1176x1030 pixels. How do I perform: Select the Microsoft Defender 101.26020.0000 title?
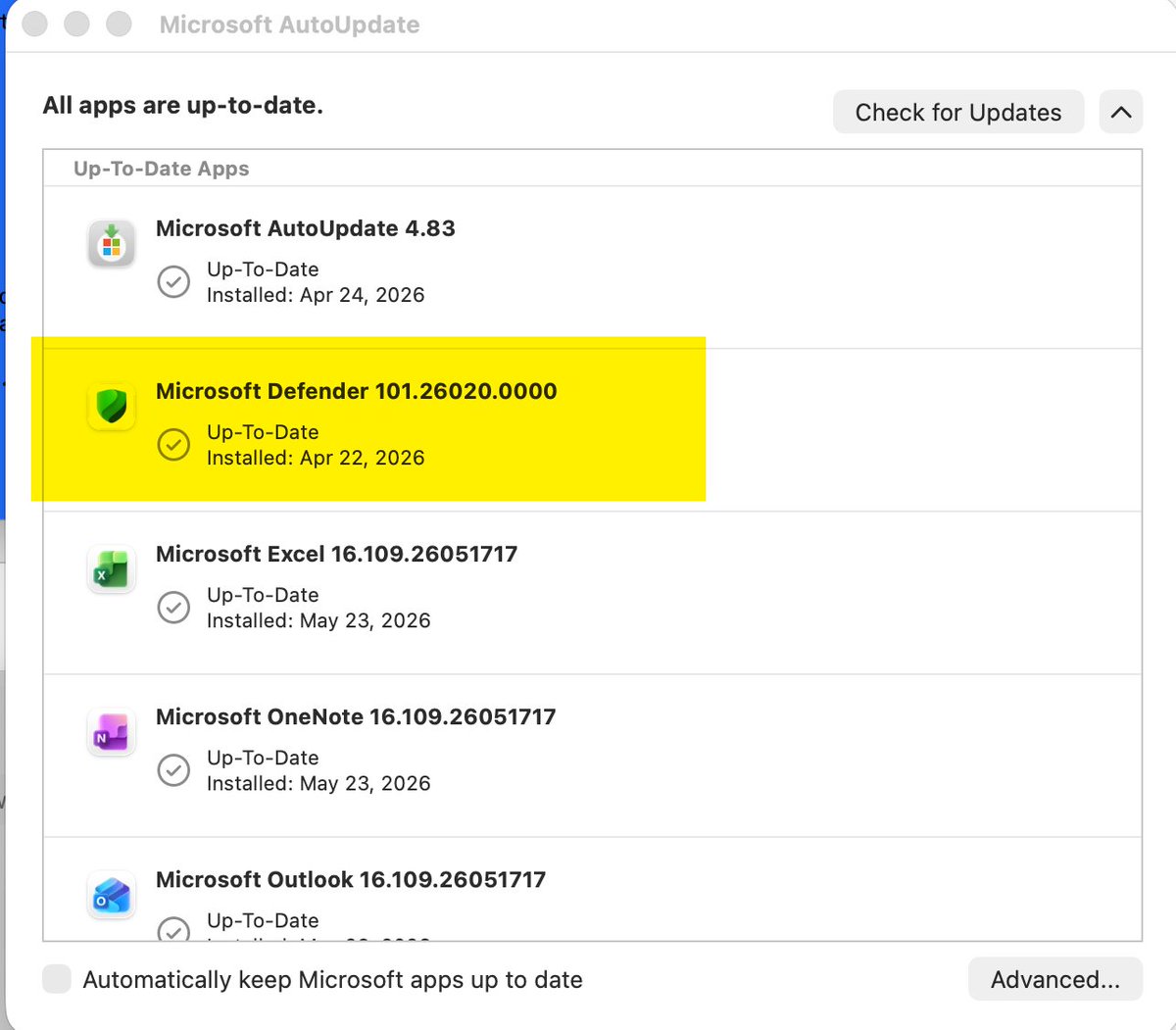pyautogui.click(x=357, y=391)
